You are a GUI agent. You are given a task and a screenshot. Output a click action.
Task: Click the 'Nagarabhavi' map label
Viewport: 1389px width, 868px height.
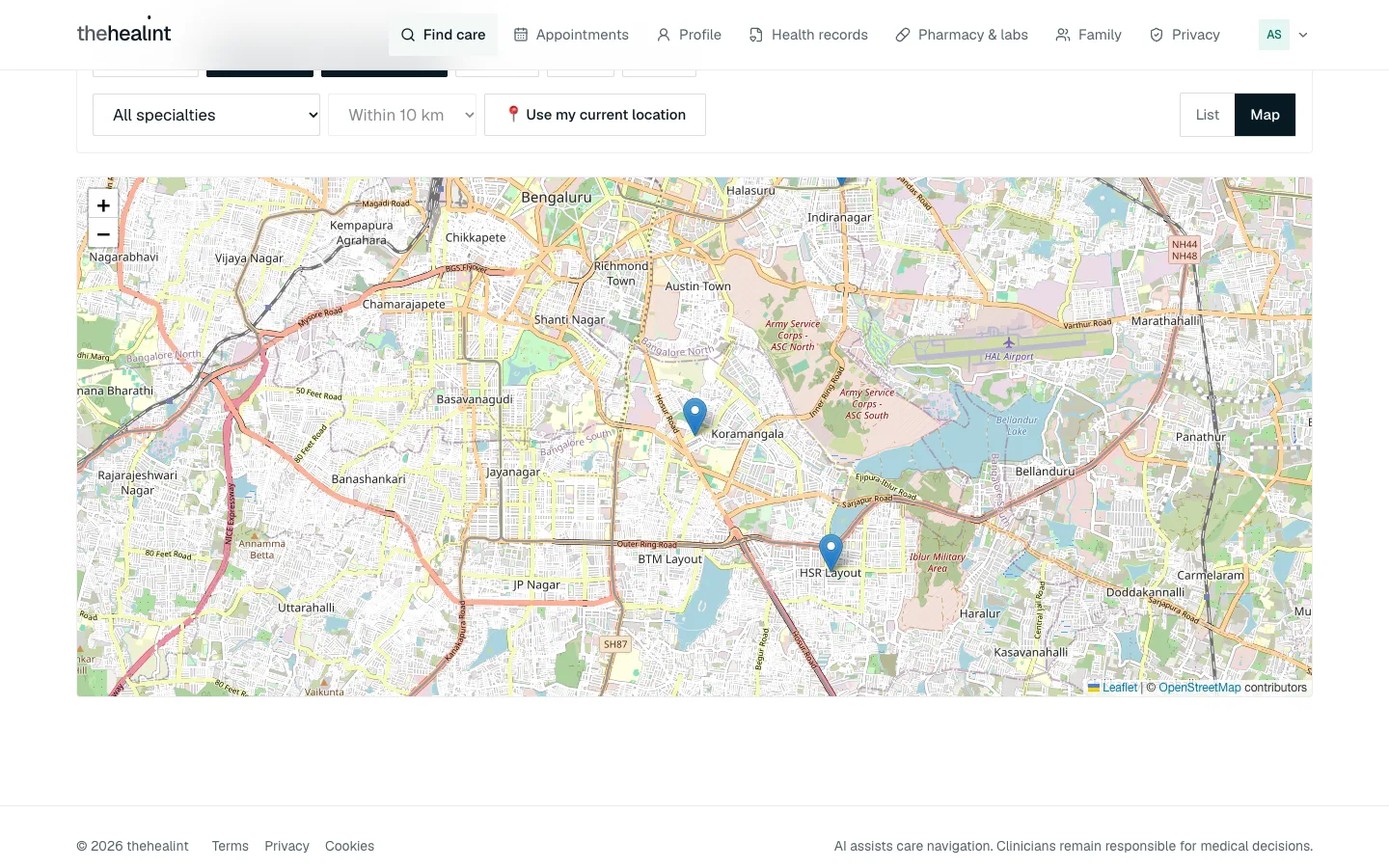coord(123,258)
